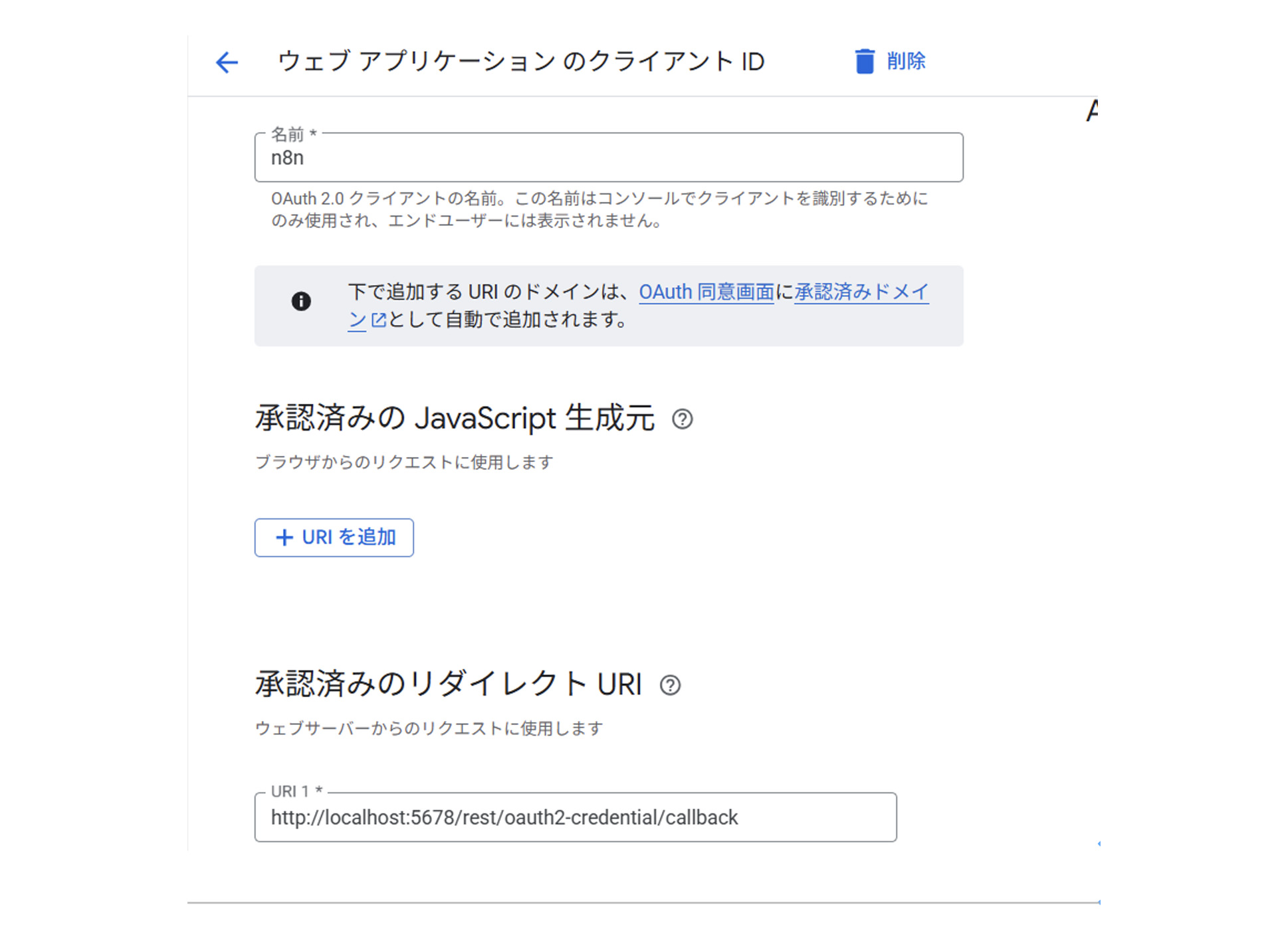Click the external link icon after 承認済みドメイン
Viewport: 1288px width, 941px height.
tap(377, 320)
